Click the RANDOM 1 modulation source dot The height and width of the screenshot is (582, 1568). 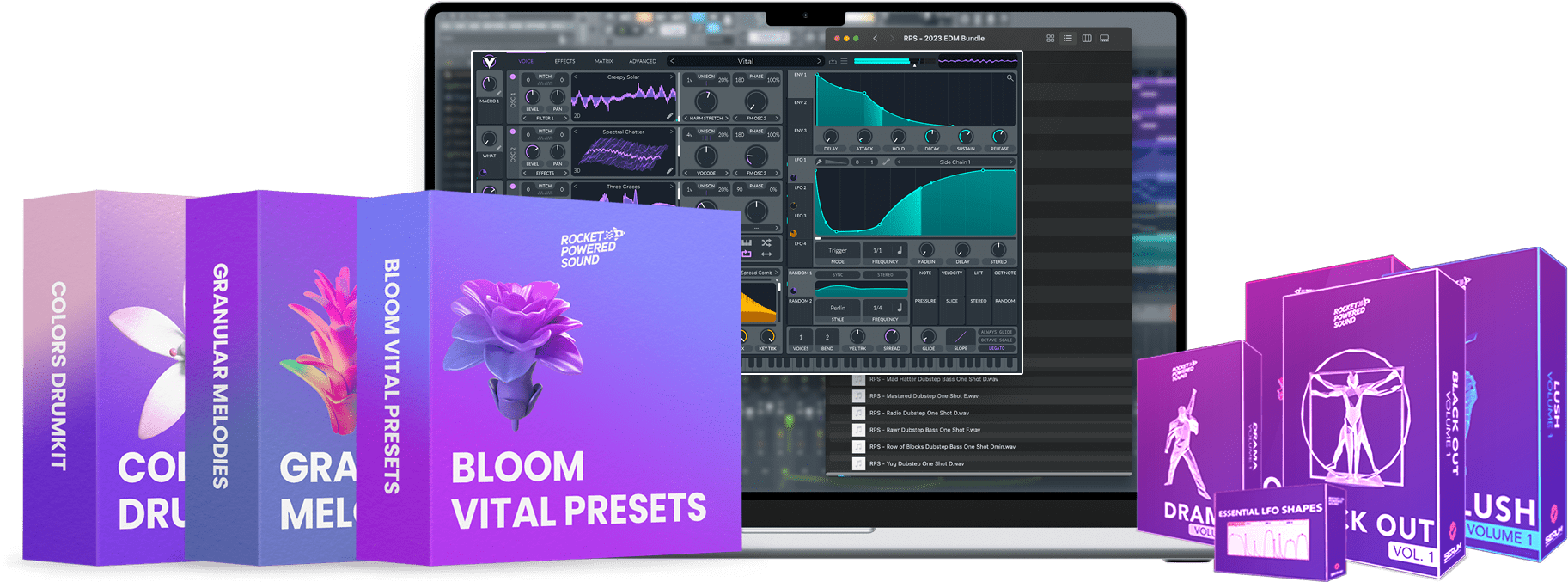click(x=793, y=291)
